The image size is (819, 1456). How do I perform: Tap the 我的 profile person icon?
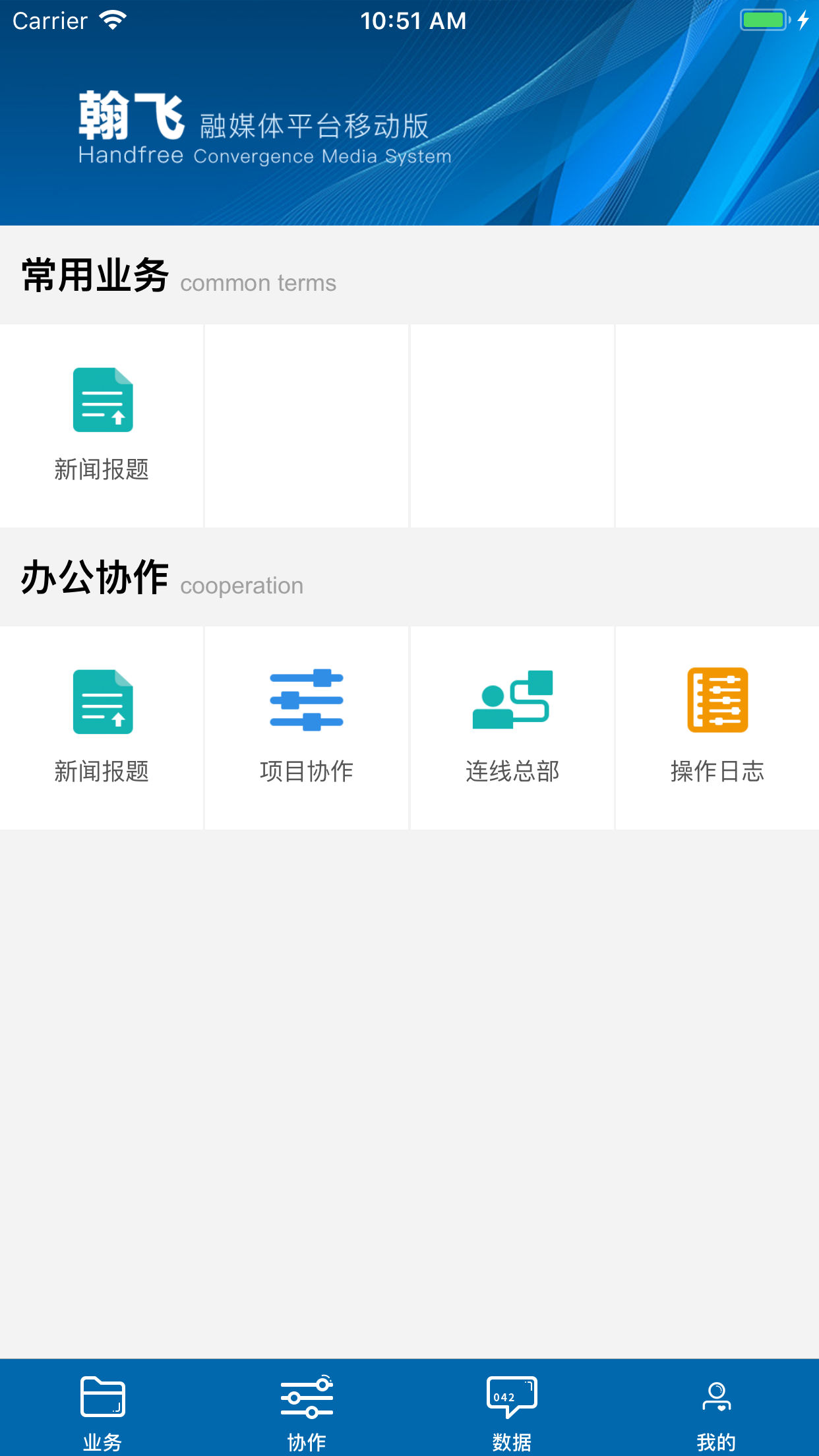coord(716,1397)
